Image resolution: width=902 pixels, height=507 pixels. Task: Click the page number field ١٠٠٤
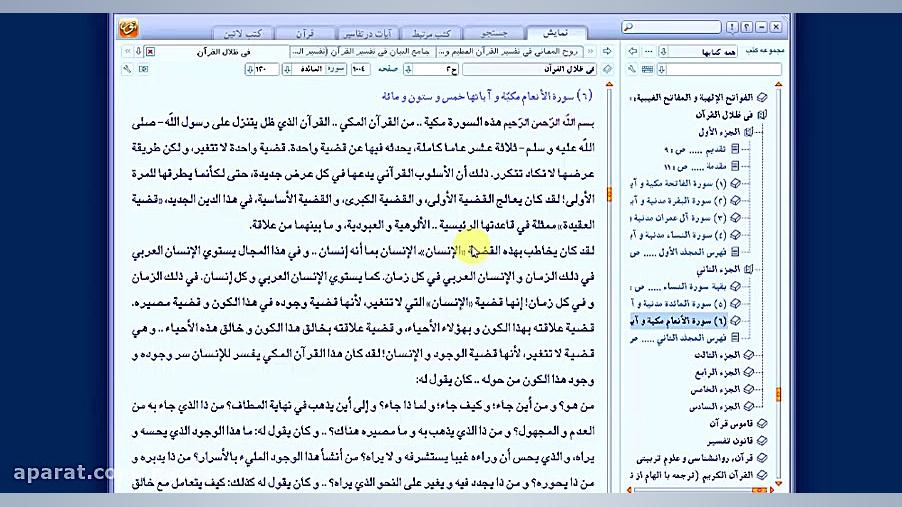(361, 69)
